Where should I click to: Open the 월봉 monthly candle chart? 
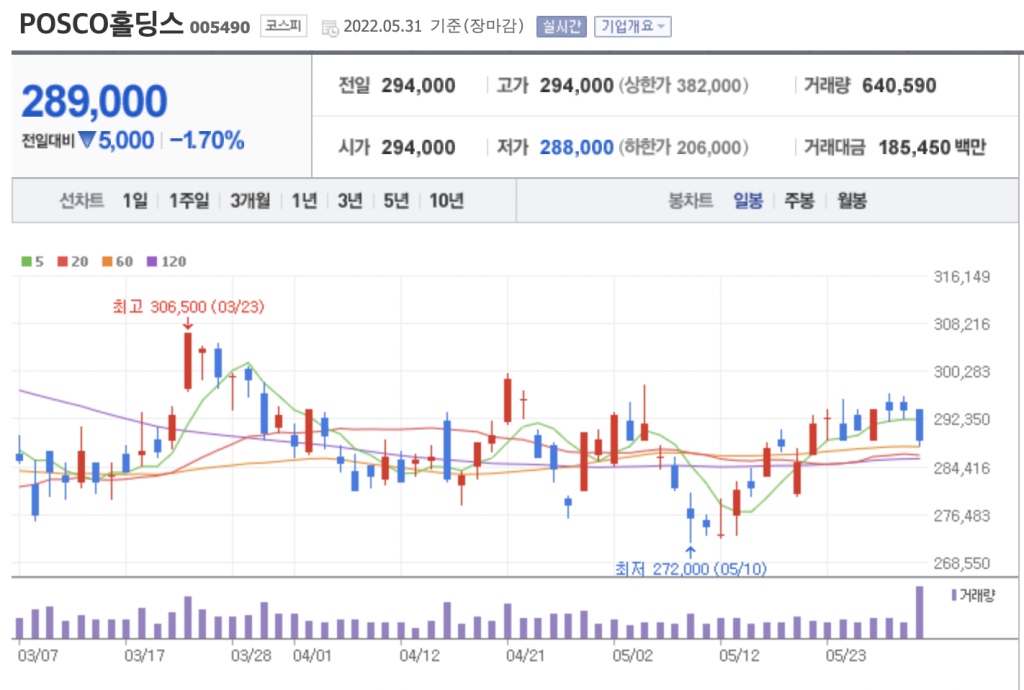(852, 201)
